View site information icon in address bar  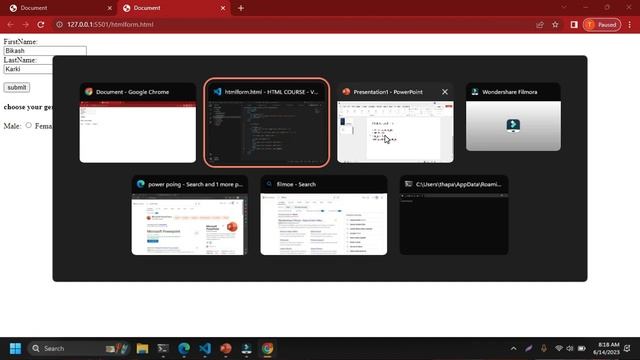tap(59, 24)
